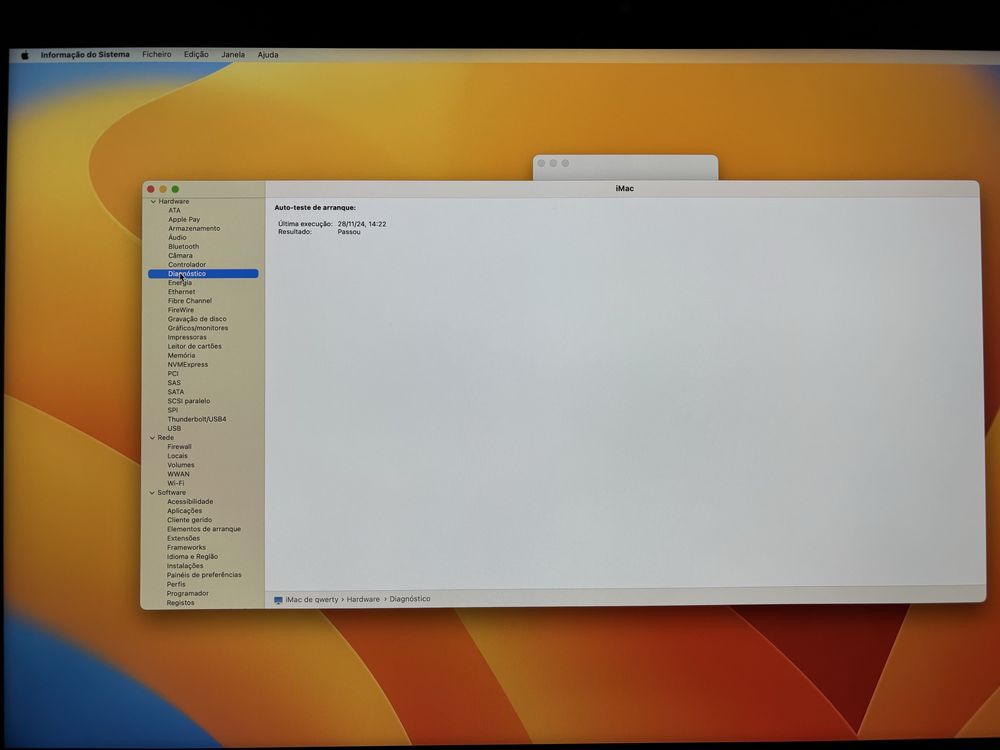Collapse the Hardware section
The image size is (1000, 750).
coord(153,202)
